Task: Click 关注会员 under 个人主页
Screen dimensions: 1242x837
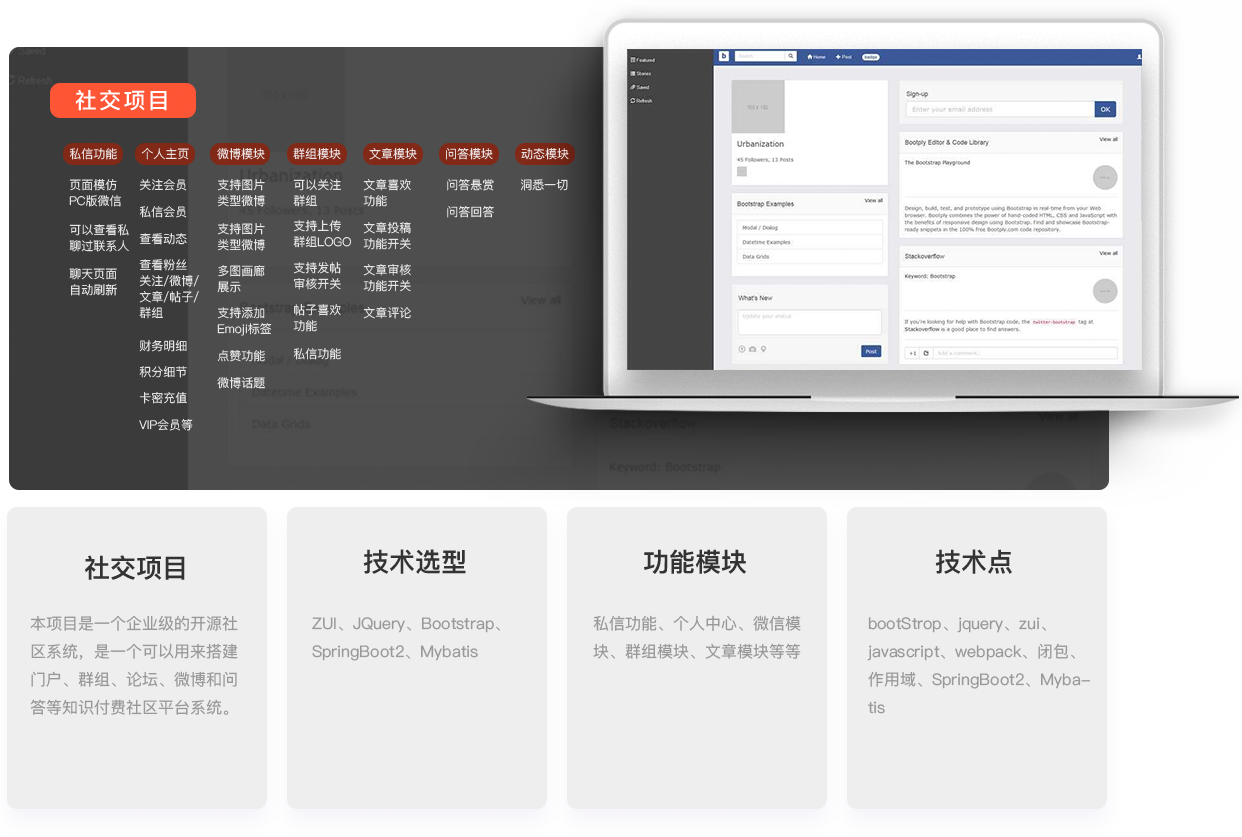Action: (163, 185)
